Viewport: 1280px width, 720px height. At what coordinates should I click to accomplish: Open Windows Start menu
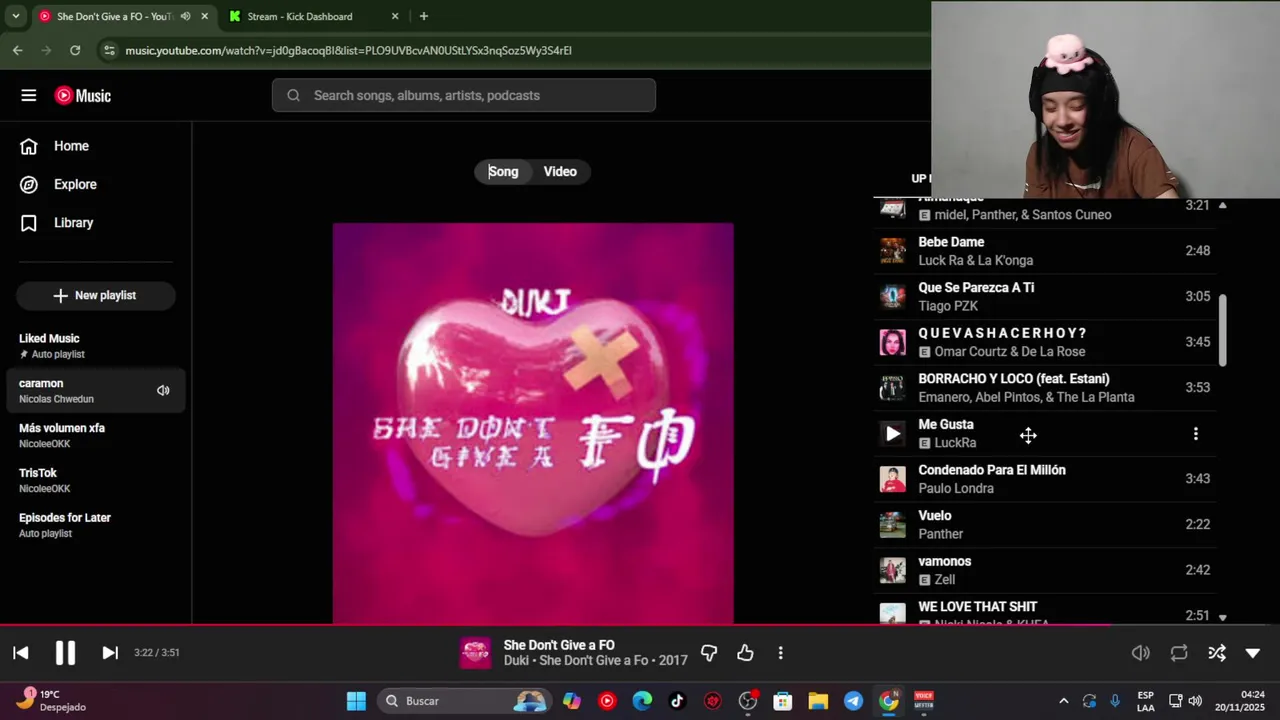point(356,701)
